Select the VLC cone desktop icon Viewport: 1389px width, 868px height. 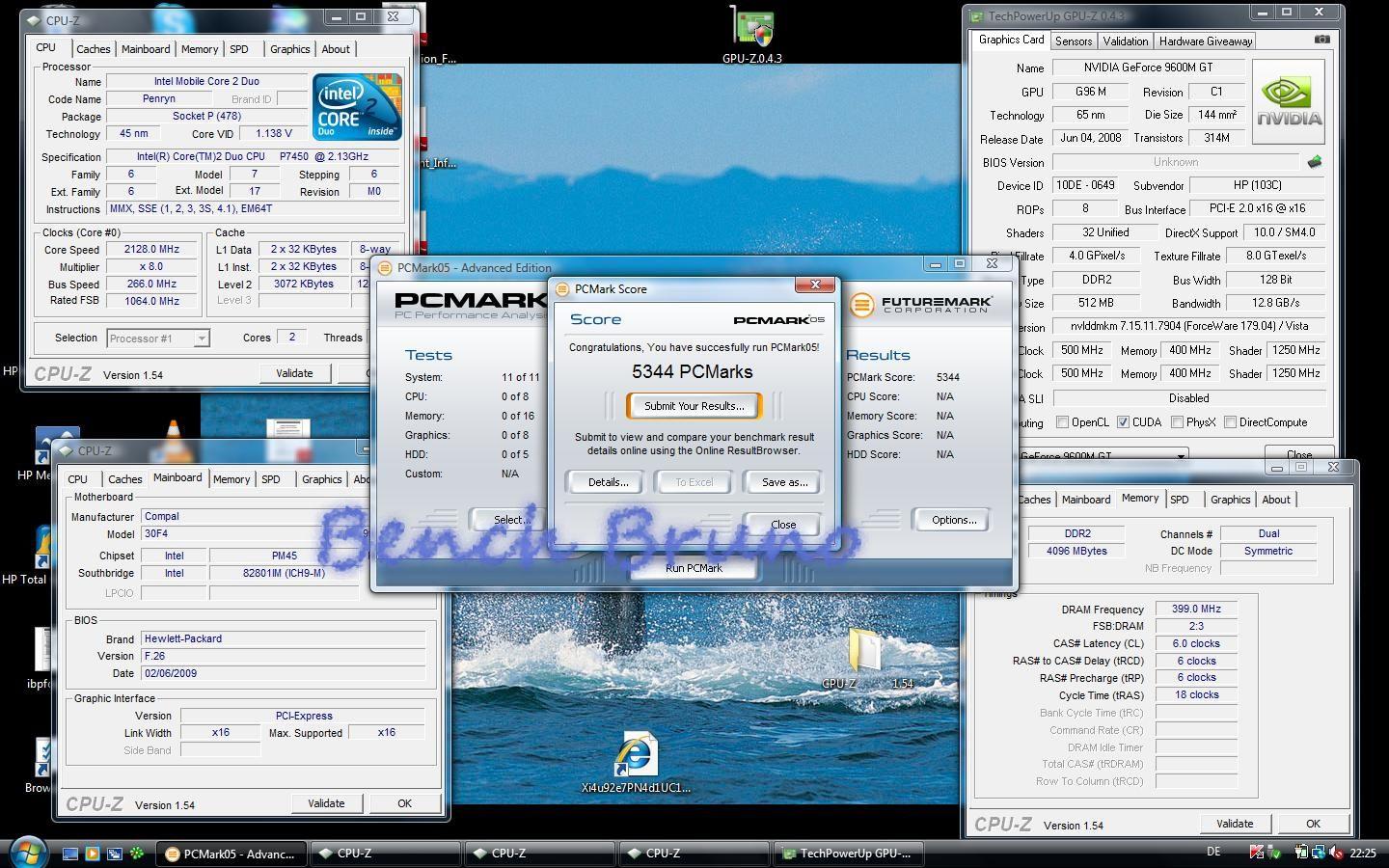tap(173, 436)
